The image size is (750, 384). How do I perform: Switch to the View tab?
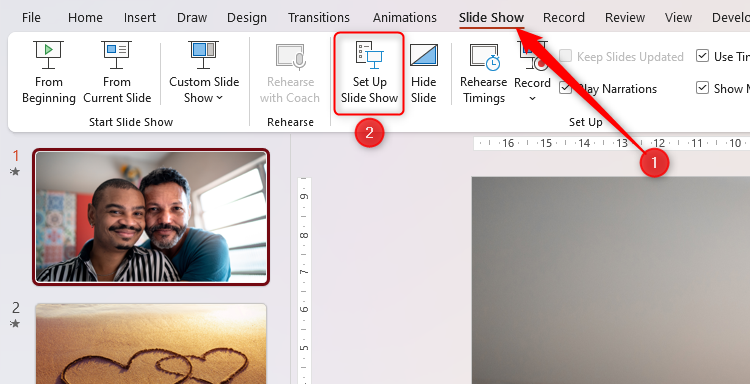[678, 18]
